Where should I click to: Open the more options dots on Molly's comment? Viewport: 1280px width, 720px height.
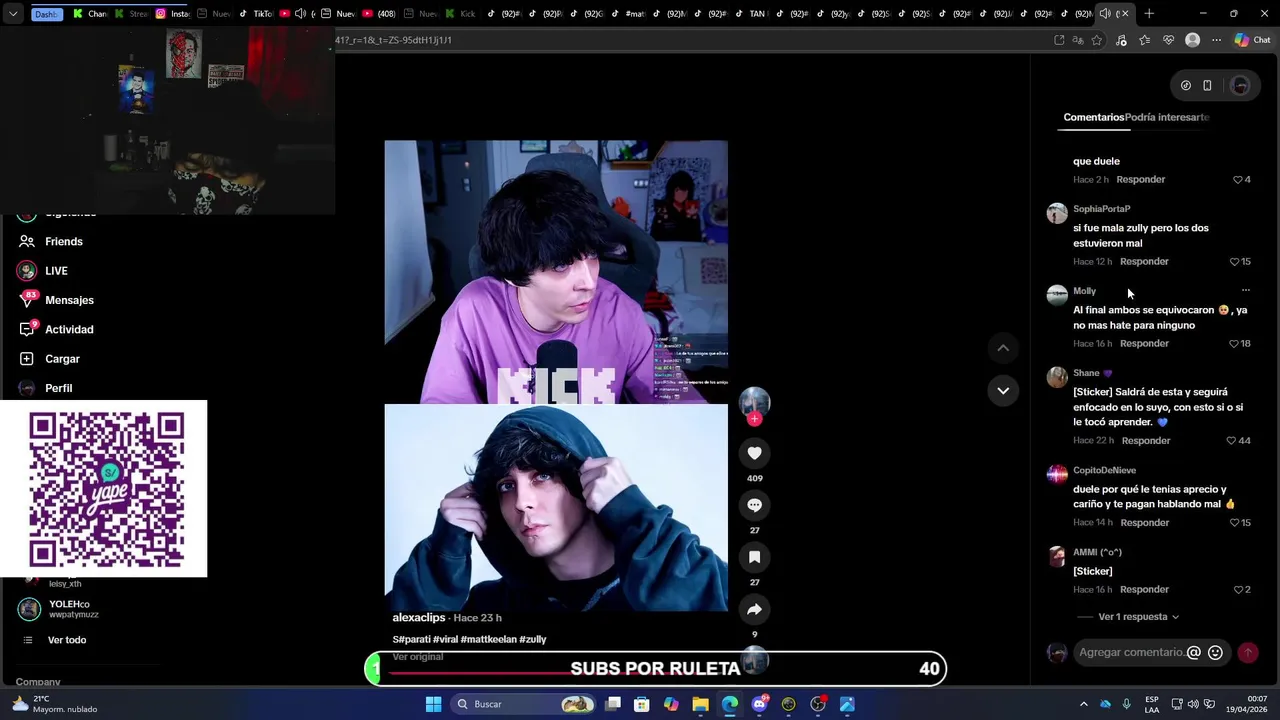click(1245, 290)
